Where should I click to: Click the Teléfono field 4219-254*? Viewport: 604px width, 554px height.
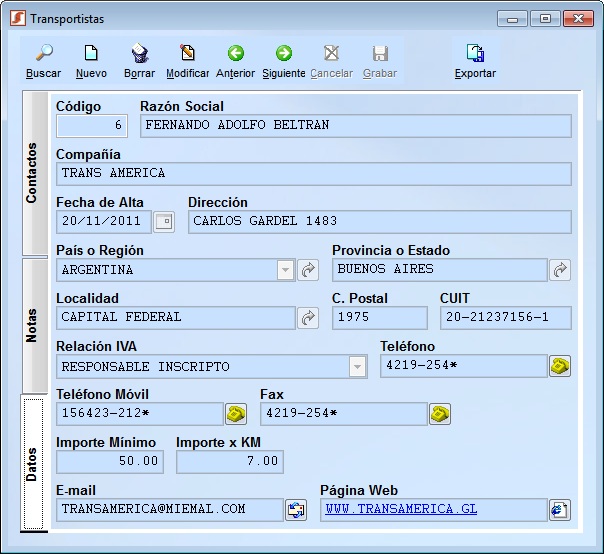click(x=464, y=366)
